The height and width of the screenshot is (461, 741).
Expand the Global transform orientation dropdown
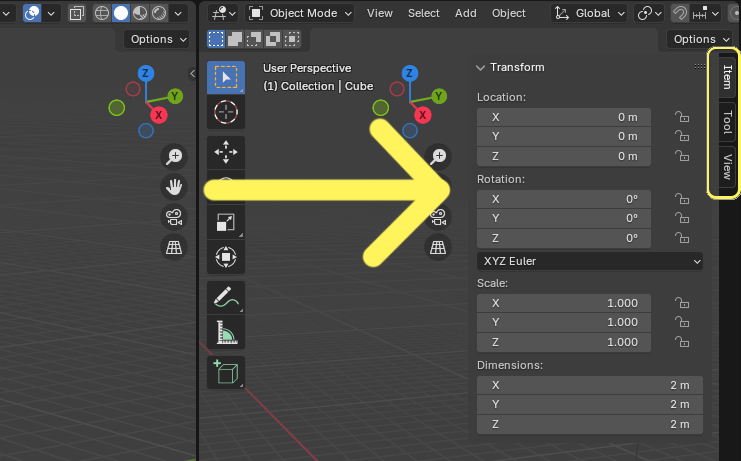coord(590,13)
